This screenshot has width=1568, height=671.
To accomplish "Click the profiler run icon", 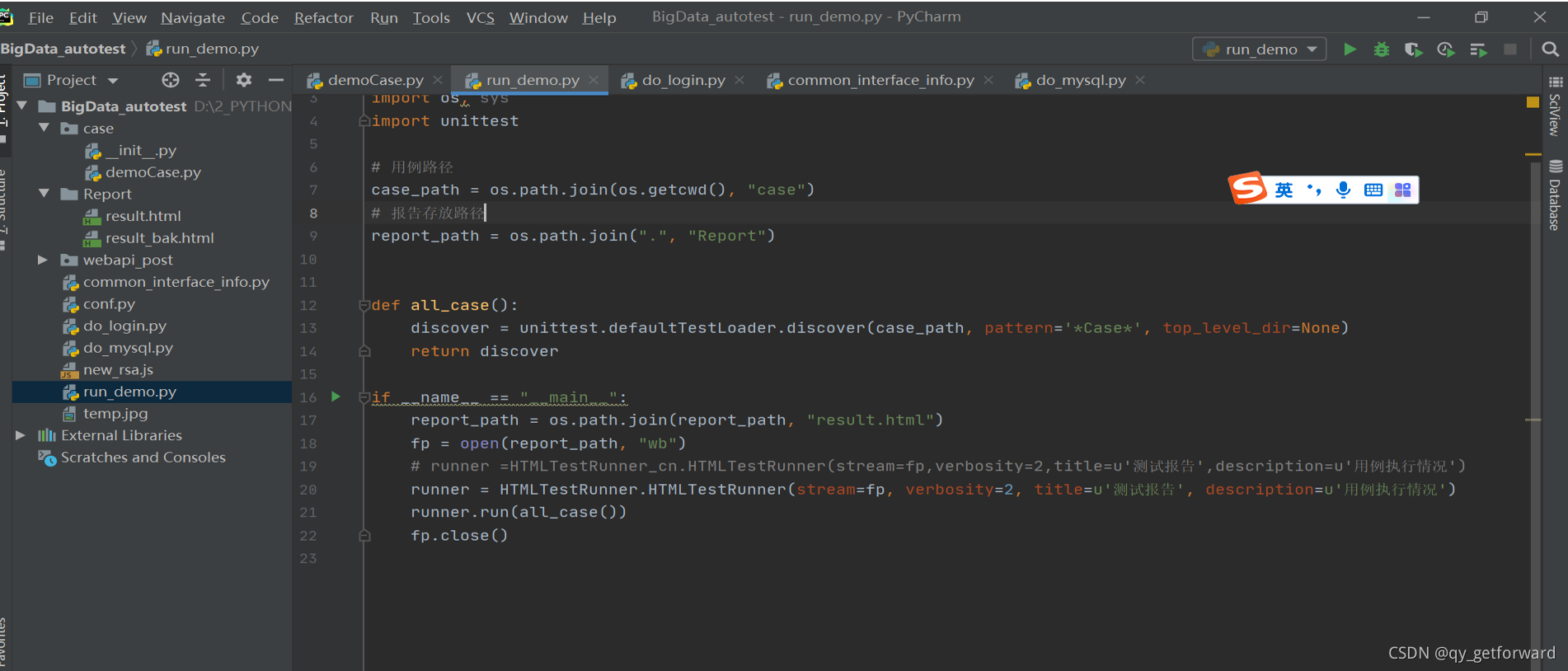I will click(1445, 49).
